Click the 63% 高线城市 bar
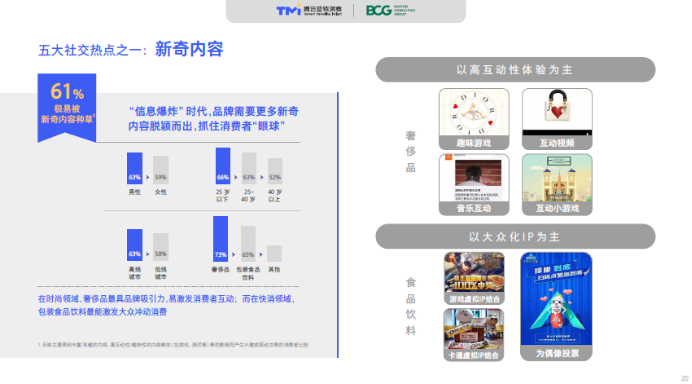The width and height of the screenshot is (692, 384). point(135,245)
